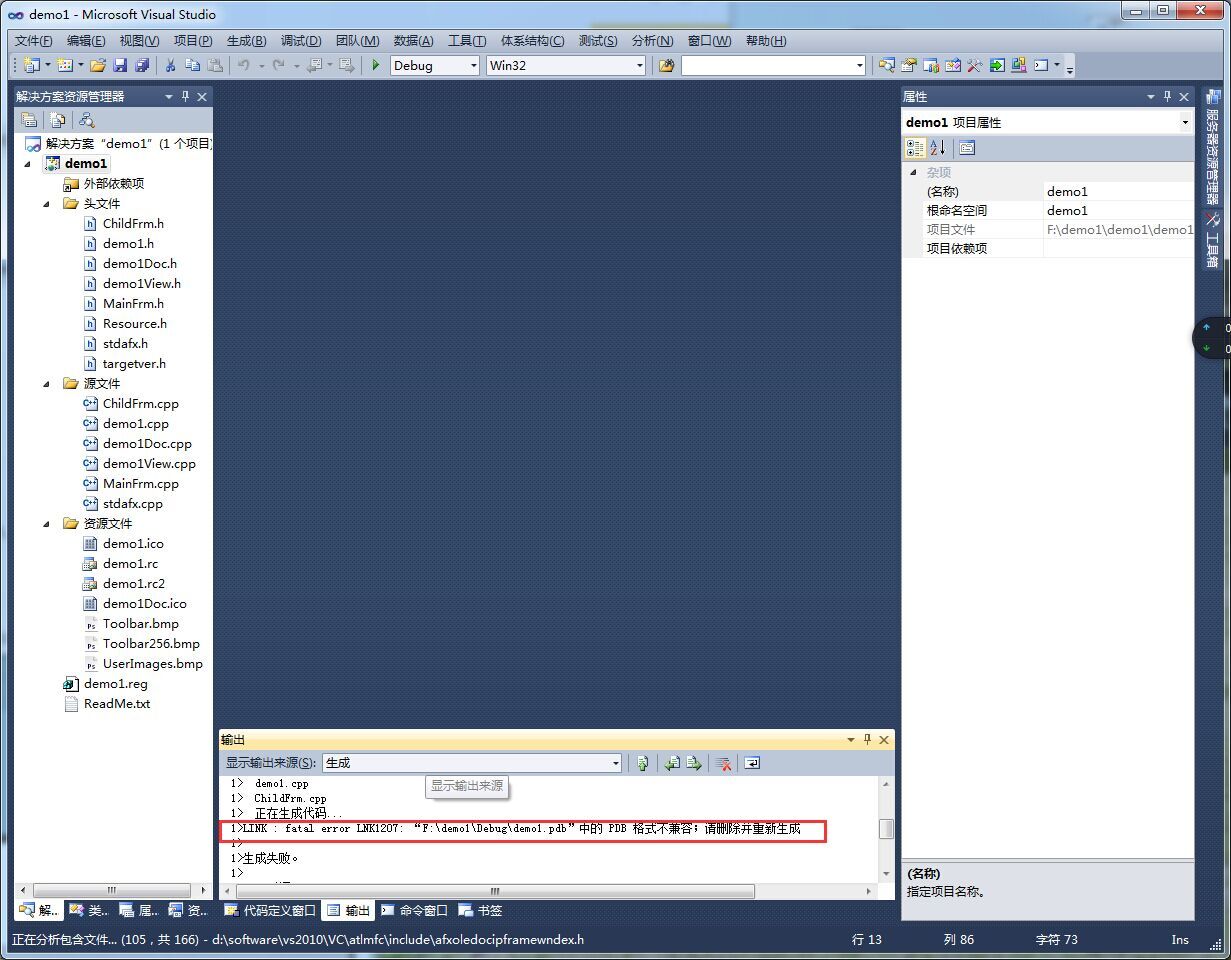Open the 服务器资源管理器 side tab
The image size is (1231, 960).
(1212, 148)
